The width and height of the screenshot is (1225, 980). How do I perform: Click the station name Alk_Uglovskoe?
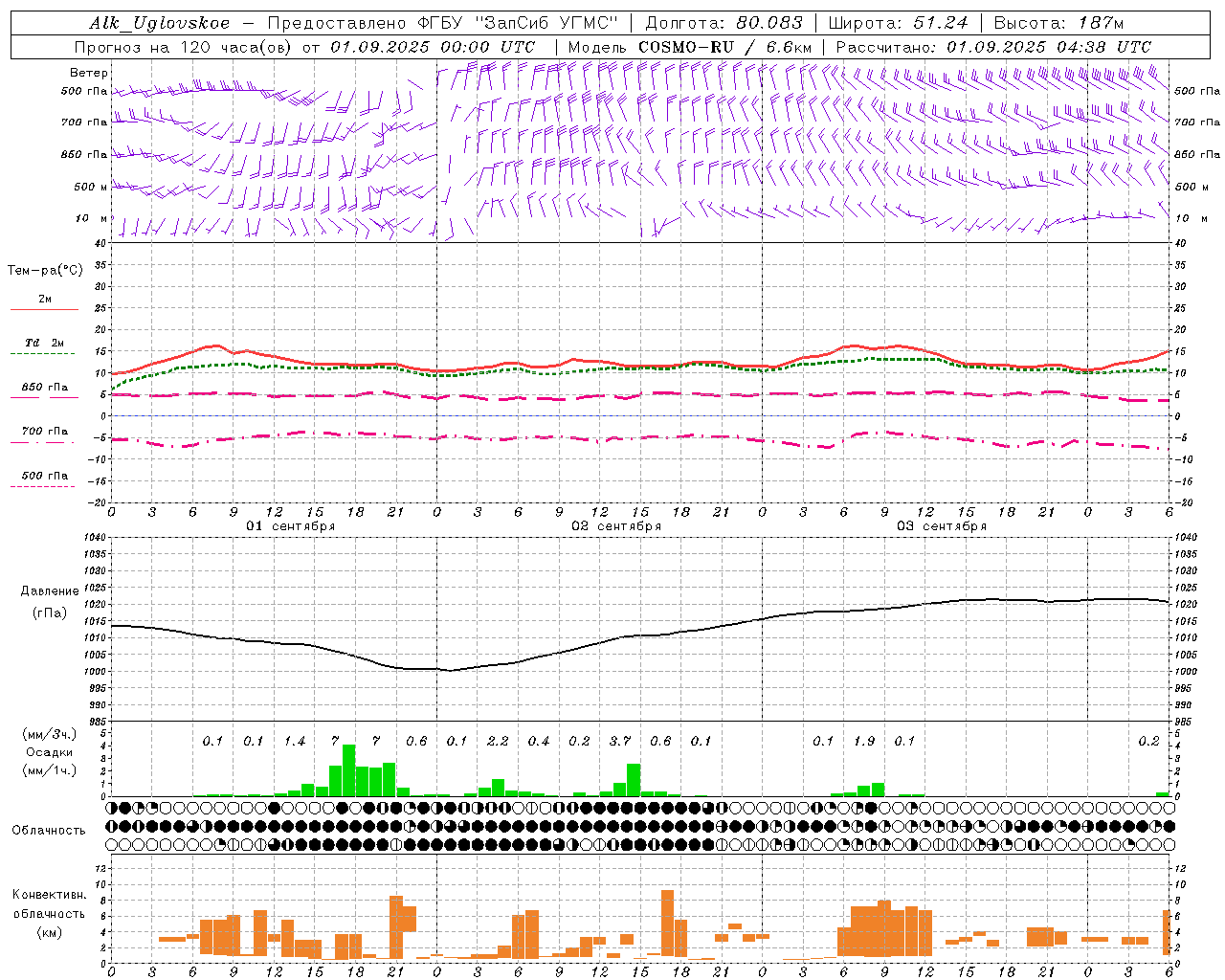tap(160, 23)
